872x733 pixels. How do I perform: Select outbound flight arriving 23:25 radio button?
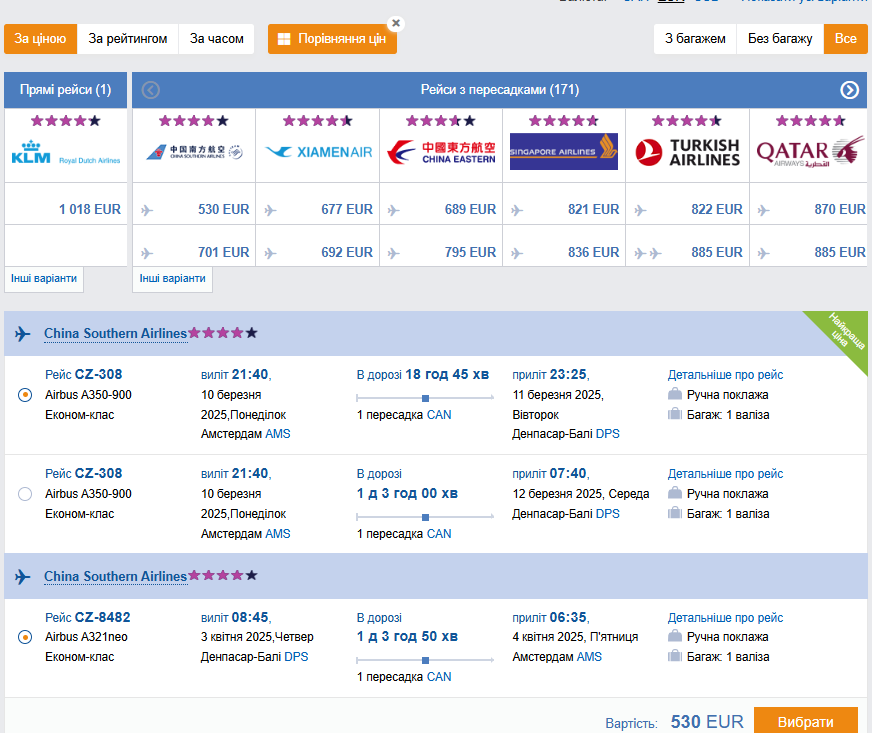pyautogui.click(x=25, y=395)
